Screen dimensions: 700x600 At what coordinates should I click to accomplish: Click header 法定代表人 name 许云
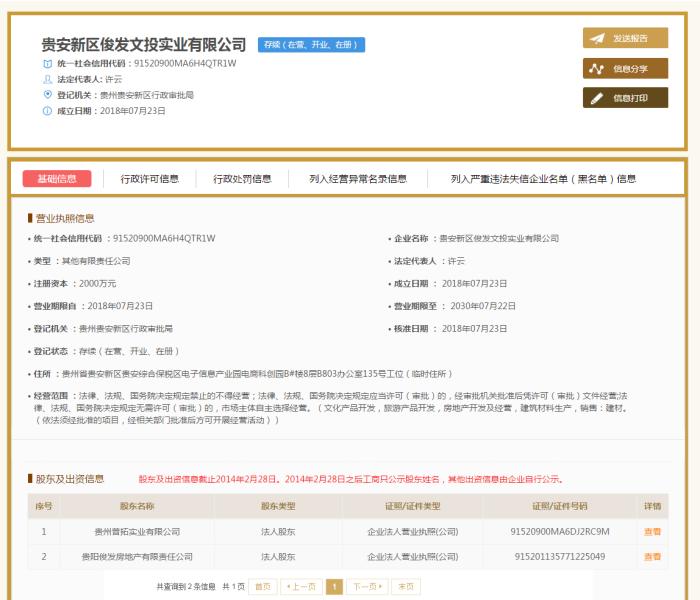tap(114, 79)
